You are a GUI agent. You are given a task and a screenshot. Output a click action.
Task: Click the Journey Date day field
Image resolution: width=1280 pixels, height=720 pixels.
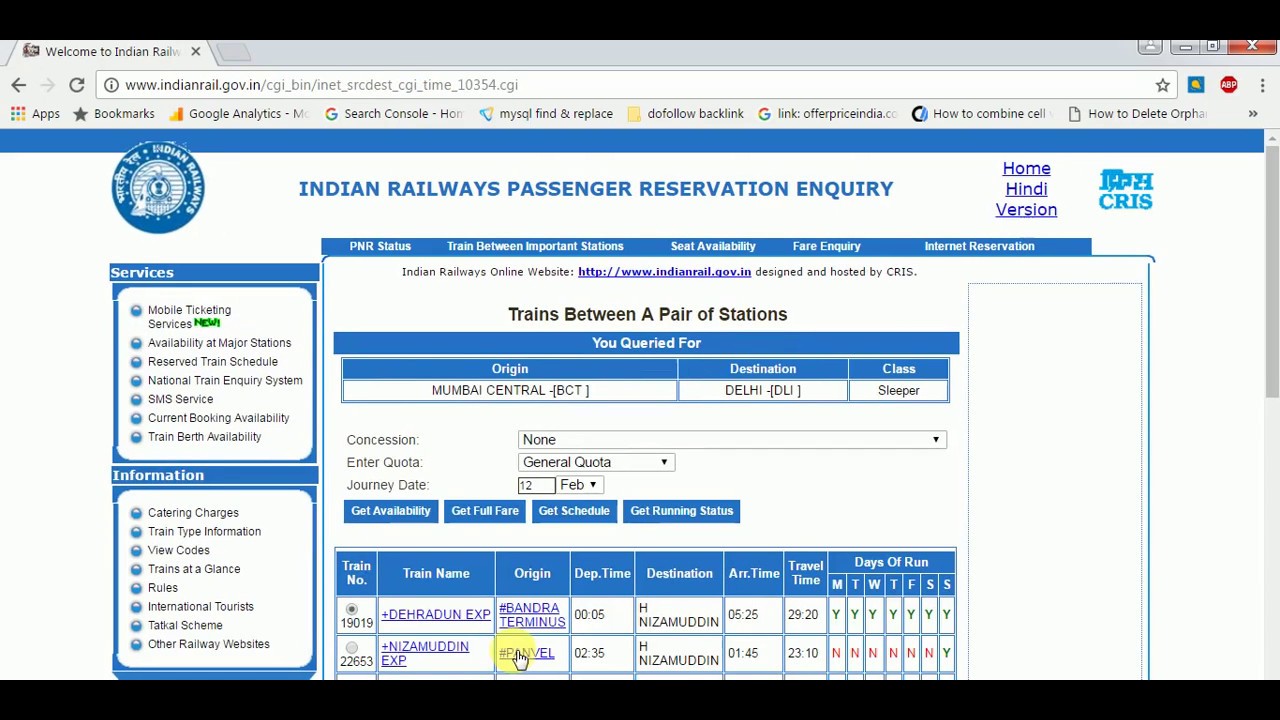coord(536,485)
